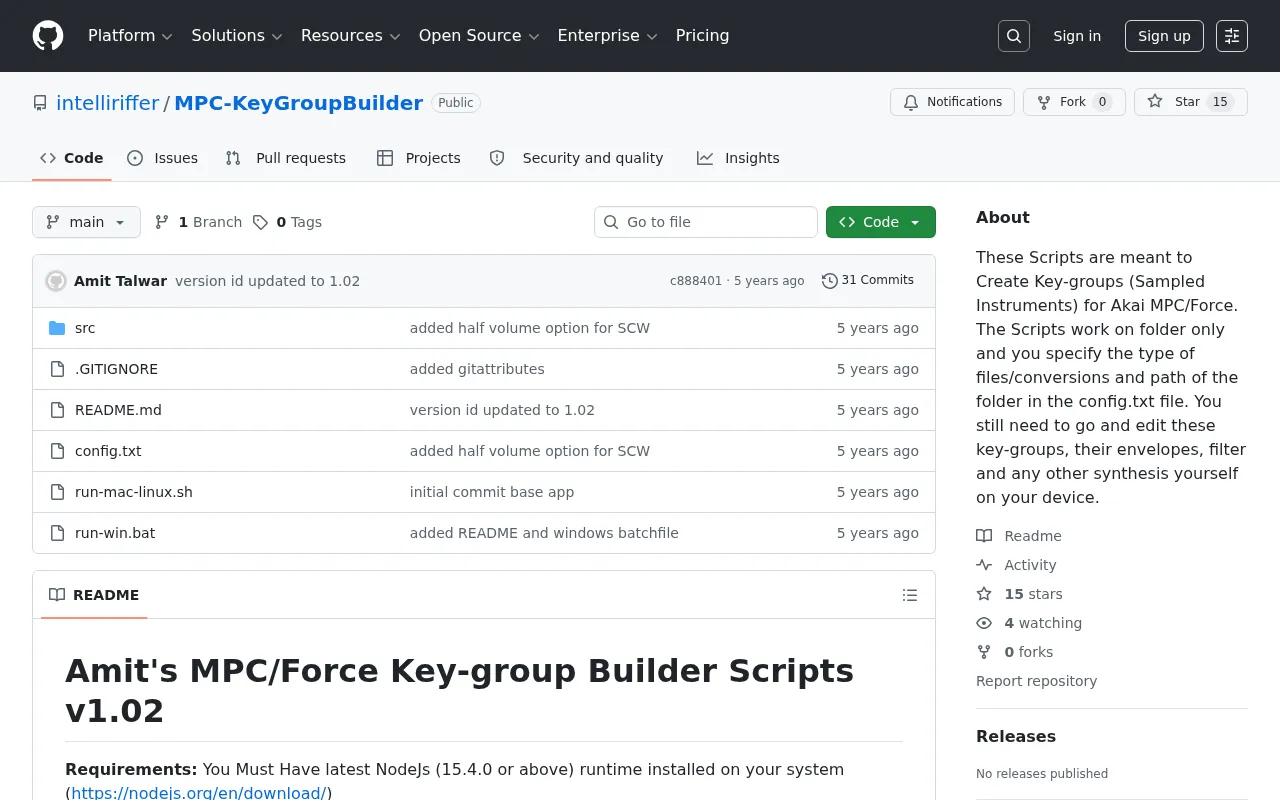The image size is (1280, 800).
Task: Click Report repository link
Action: pos(1036,681)
